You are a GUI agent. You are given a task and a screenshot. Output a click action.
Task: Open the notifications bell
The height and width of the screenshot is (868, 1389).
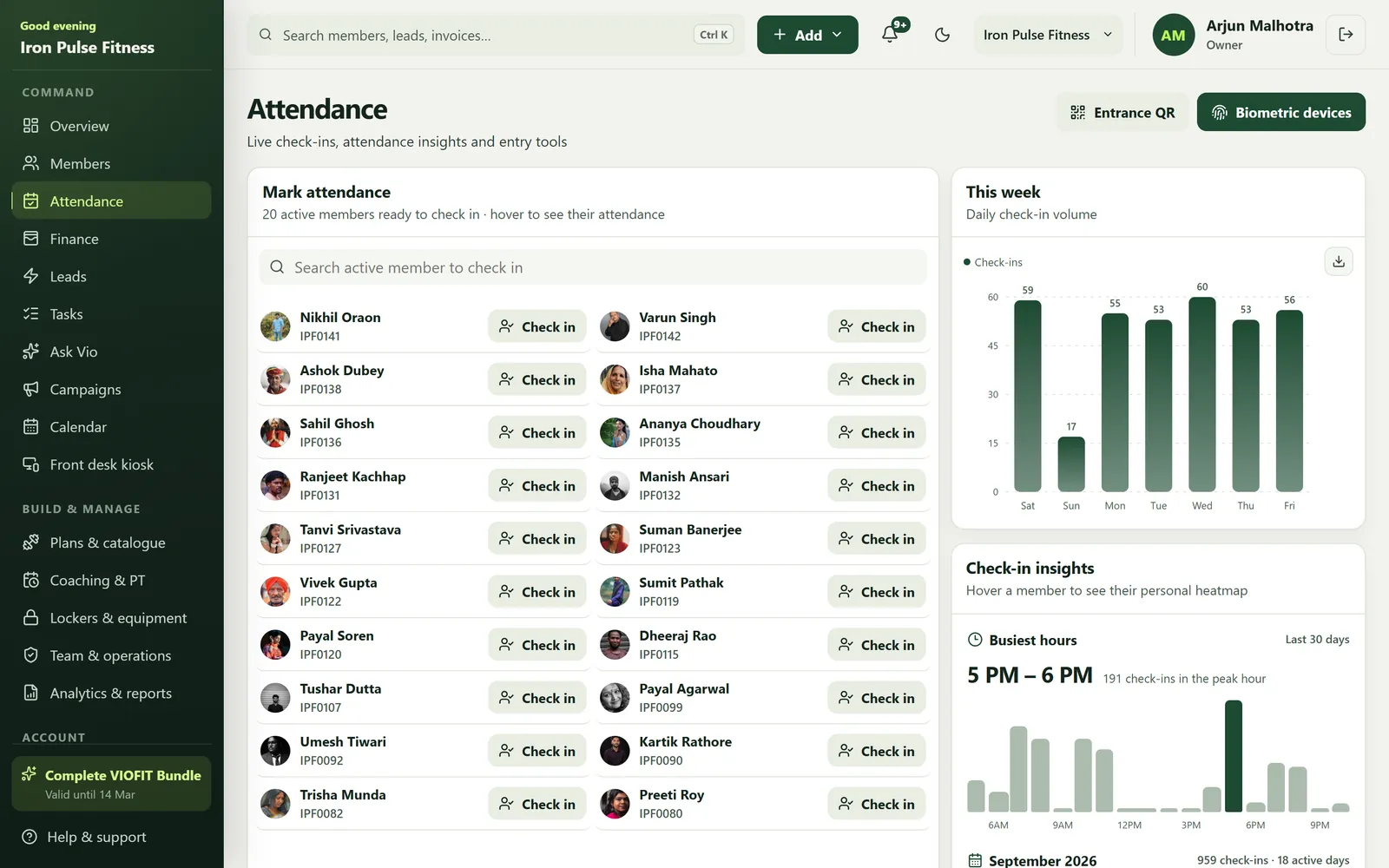890,35
